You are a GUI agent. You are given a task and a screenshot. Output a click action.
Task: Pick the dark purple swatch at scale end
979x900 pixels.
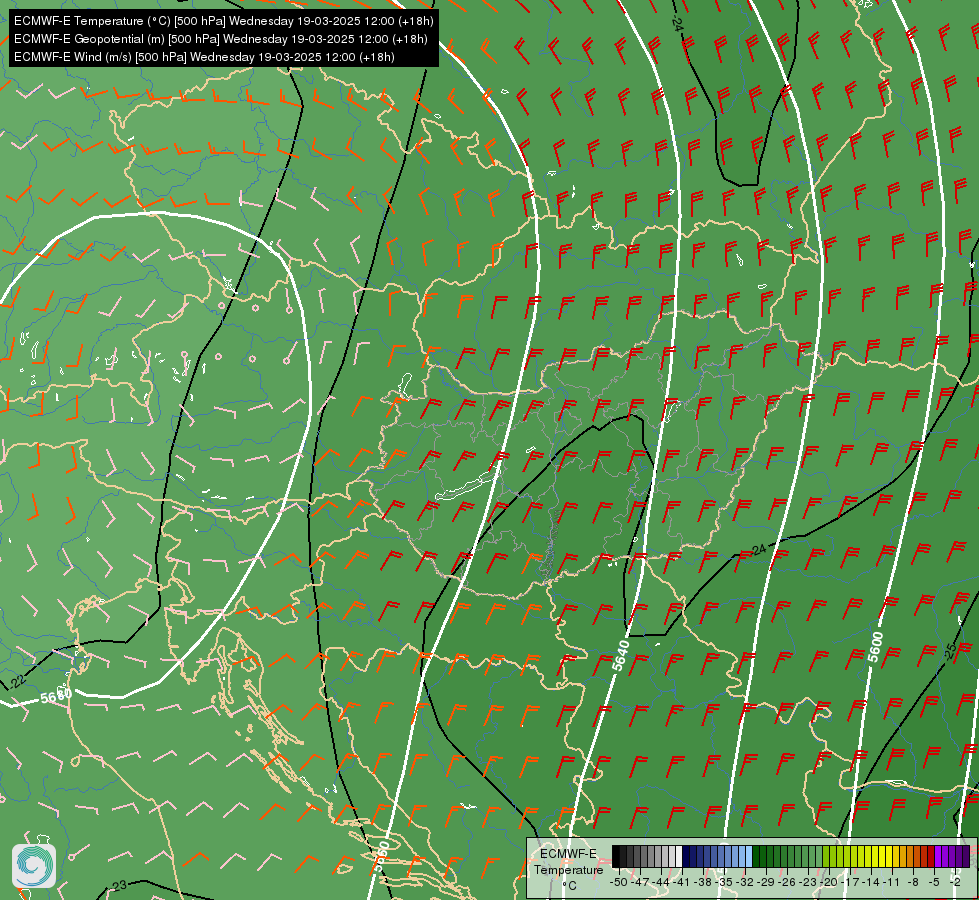point(966,856)
